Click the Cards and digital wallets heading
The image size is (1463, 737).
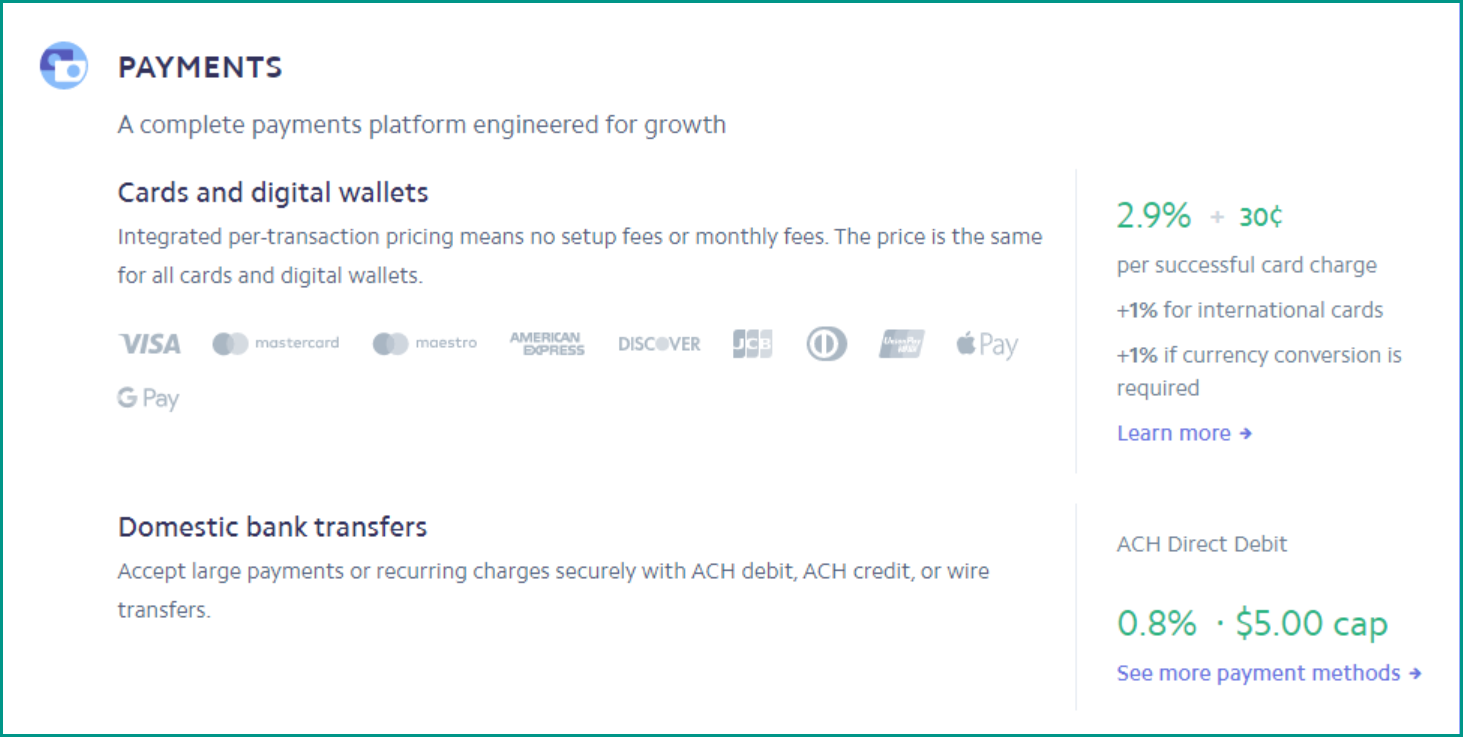[273, 192]
